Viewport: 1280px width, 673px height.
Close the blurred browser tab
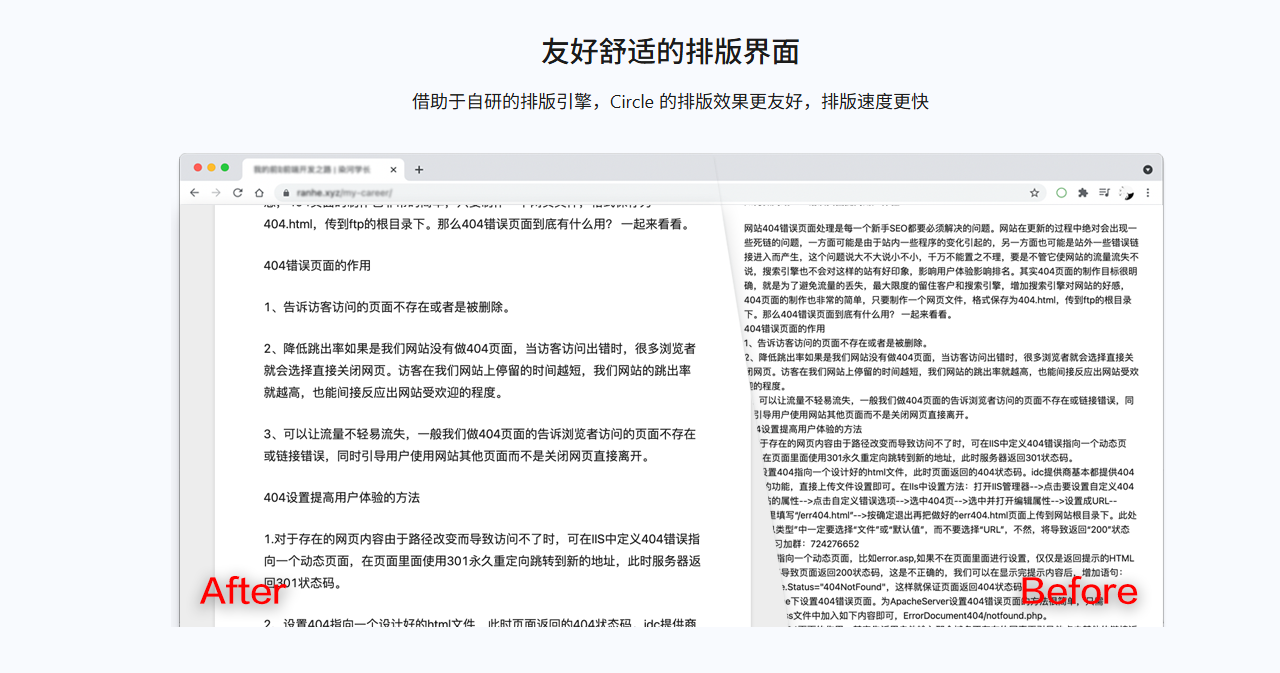tap(395, 170)
